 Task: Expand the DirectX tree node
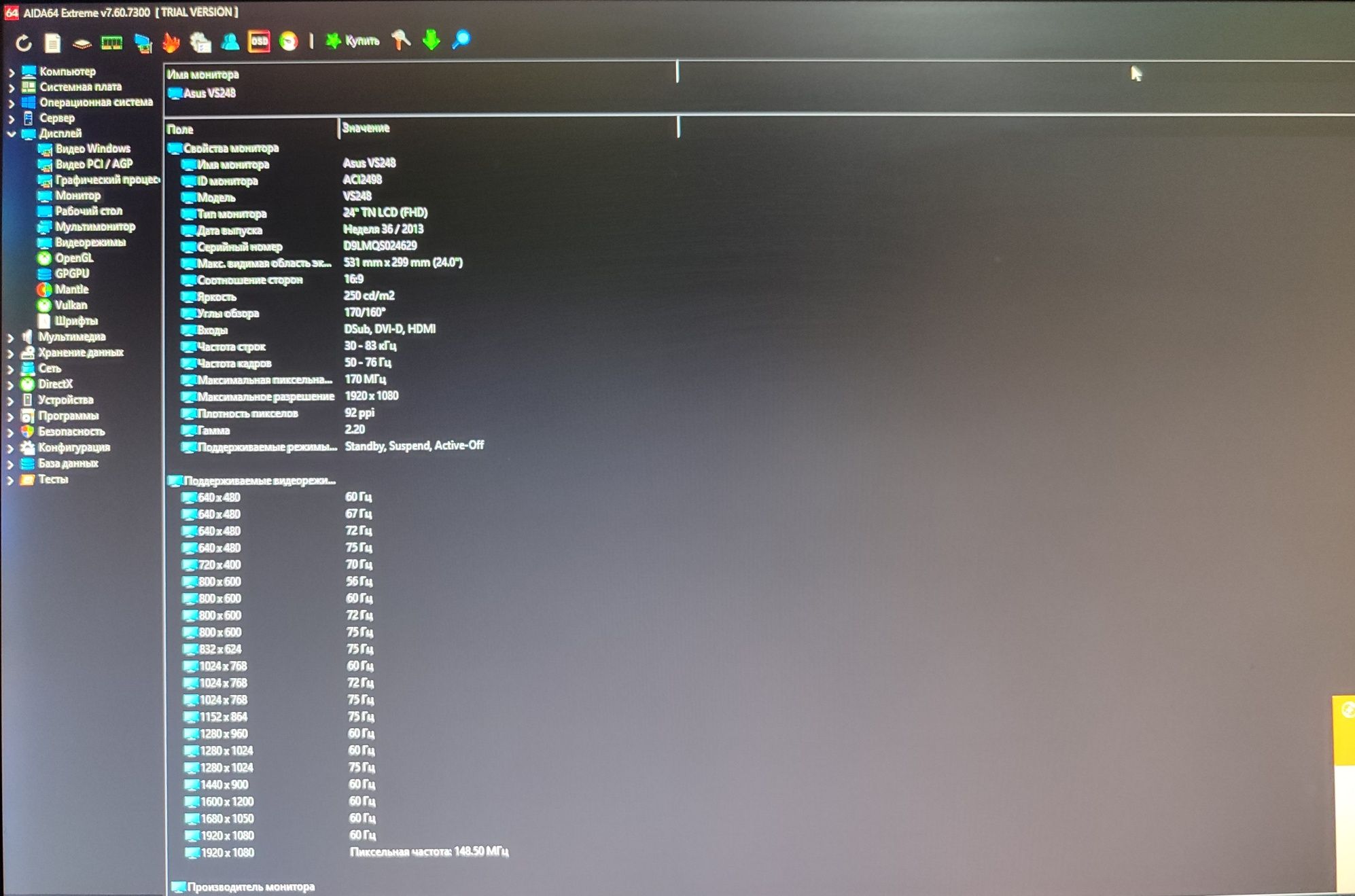pos(10,384)
